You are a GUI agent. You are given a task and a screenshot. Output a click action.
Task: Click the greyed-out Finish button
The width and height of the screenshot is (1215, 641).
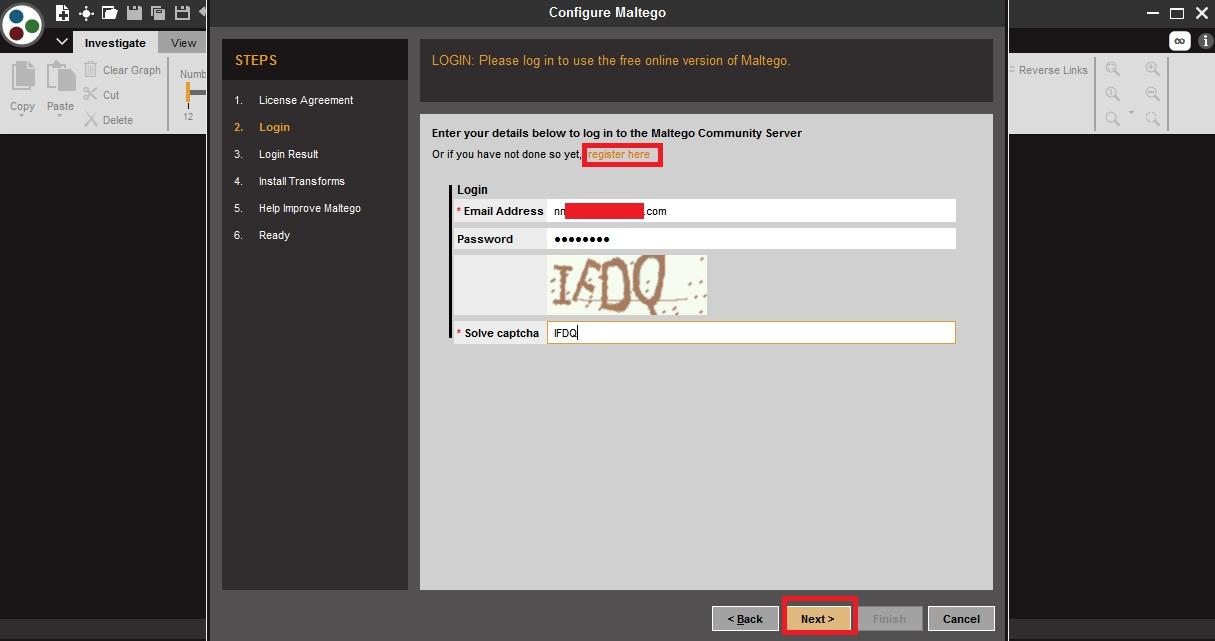(x=889, y=619)
